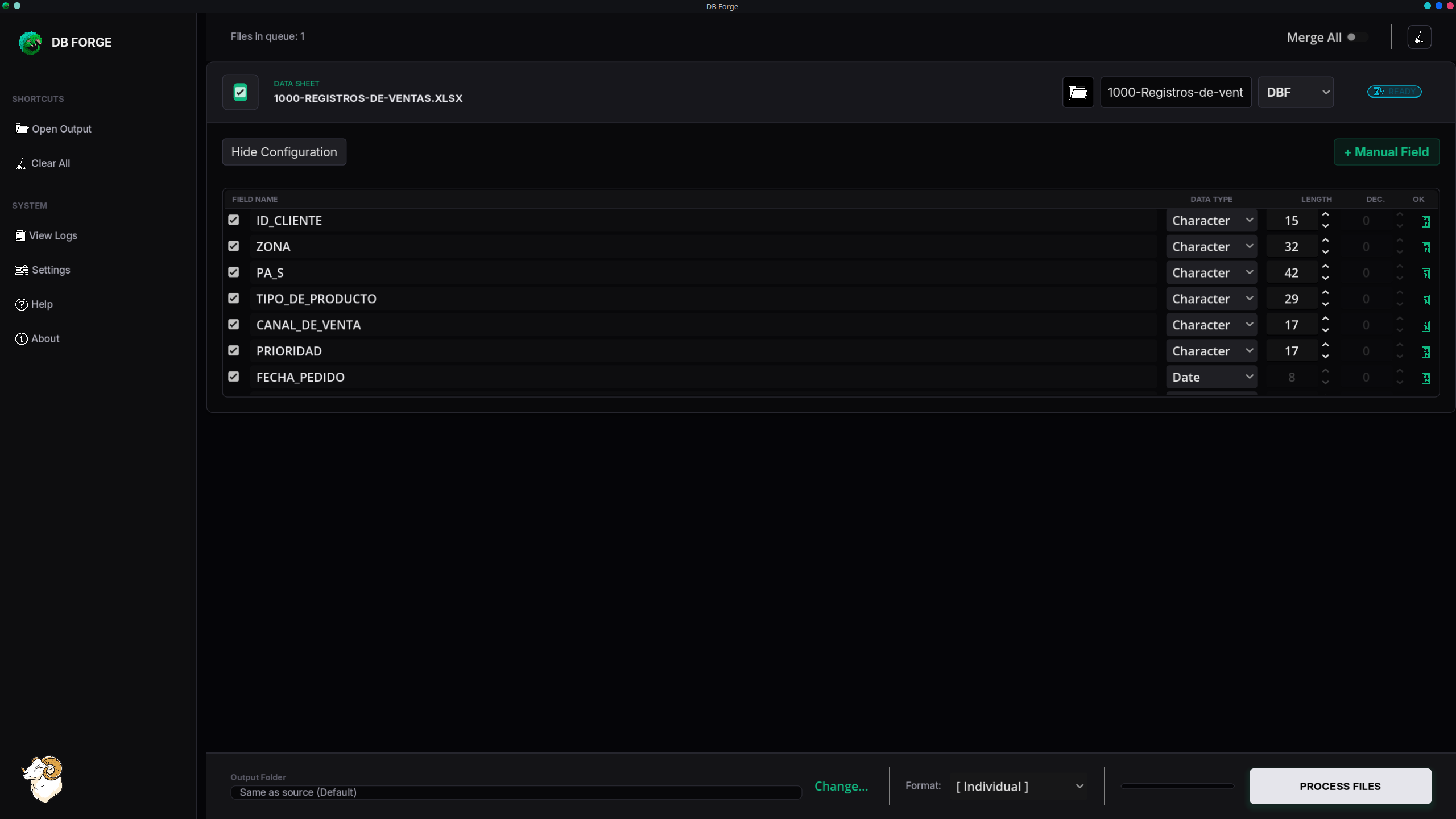Click the READY status badge
The image size is (1456, 819).
1394,92
